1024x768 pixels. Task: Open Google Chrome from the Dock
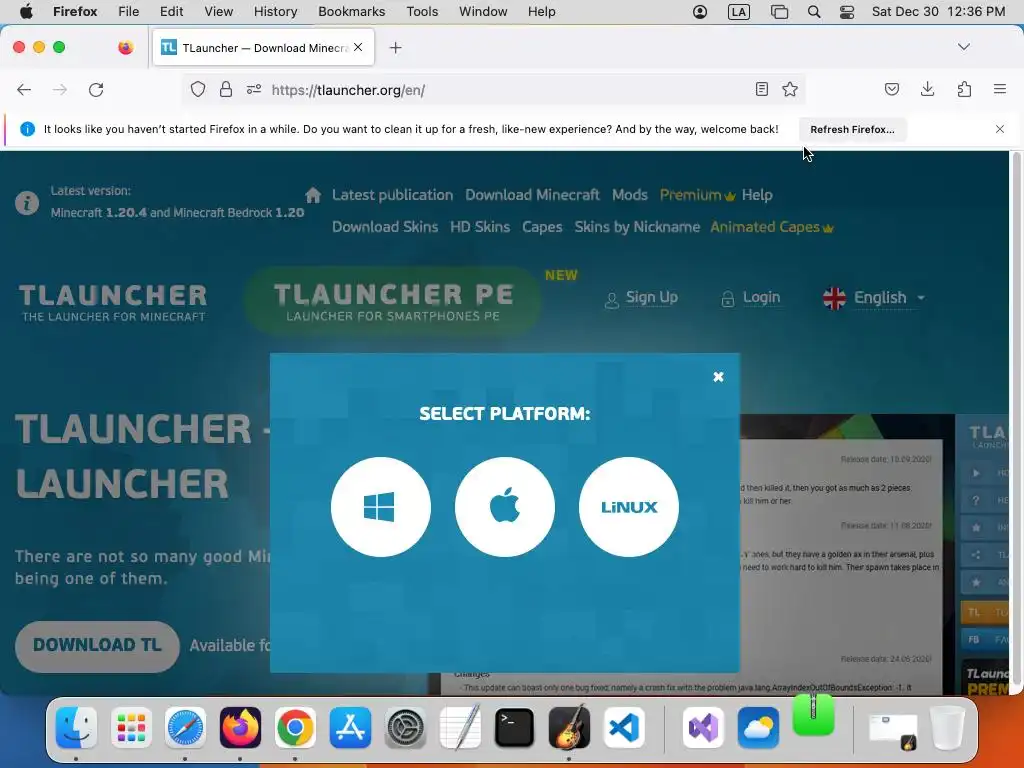(x=295, y=727)
